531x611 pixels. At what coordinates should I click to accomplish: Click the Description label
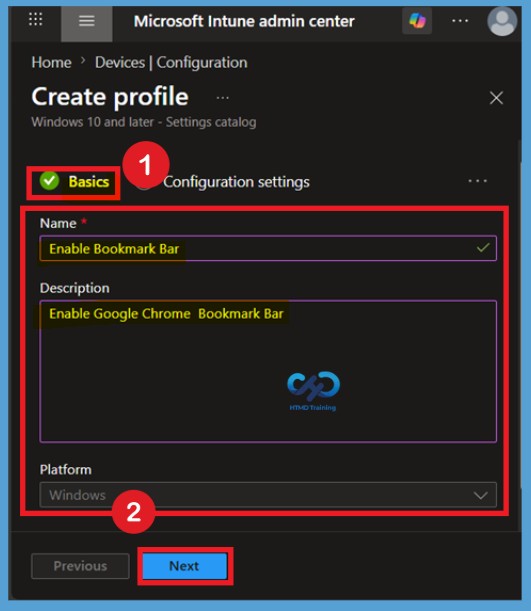[x=74, y=288]
